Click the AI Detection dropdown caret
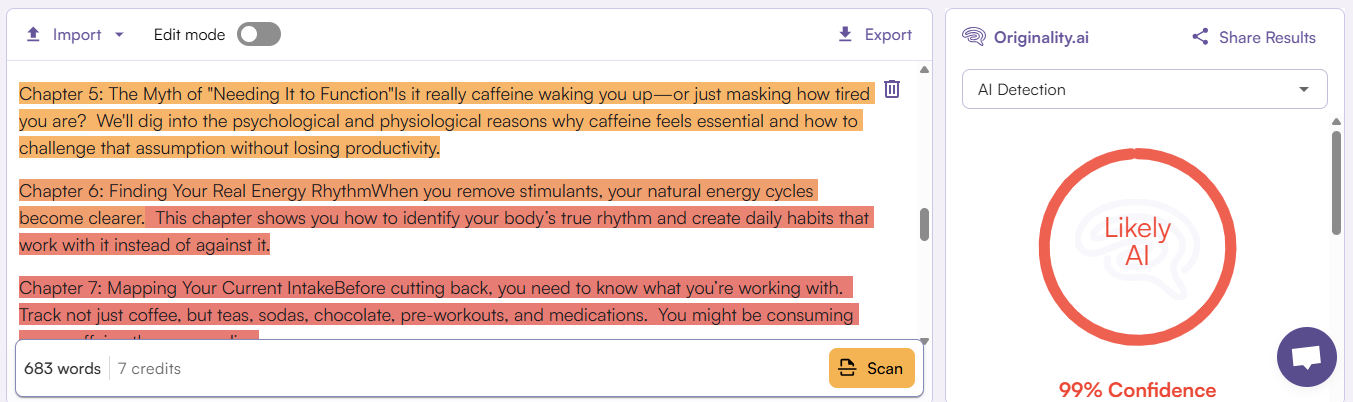Screen dimensions: 1353x402 pyautogui.click(x=1304, y=89)
